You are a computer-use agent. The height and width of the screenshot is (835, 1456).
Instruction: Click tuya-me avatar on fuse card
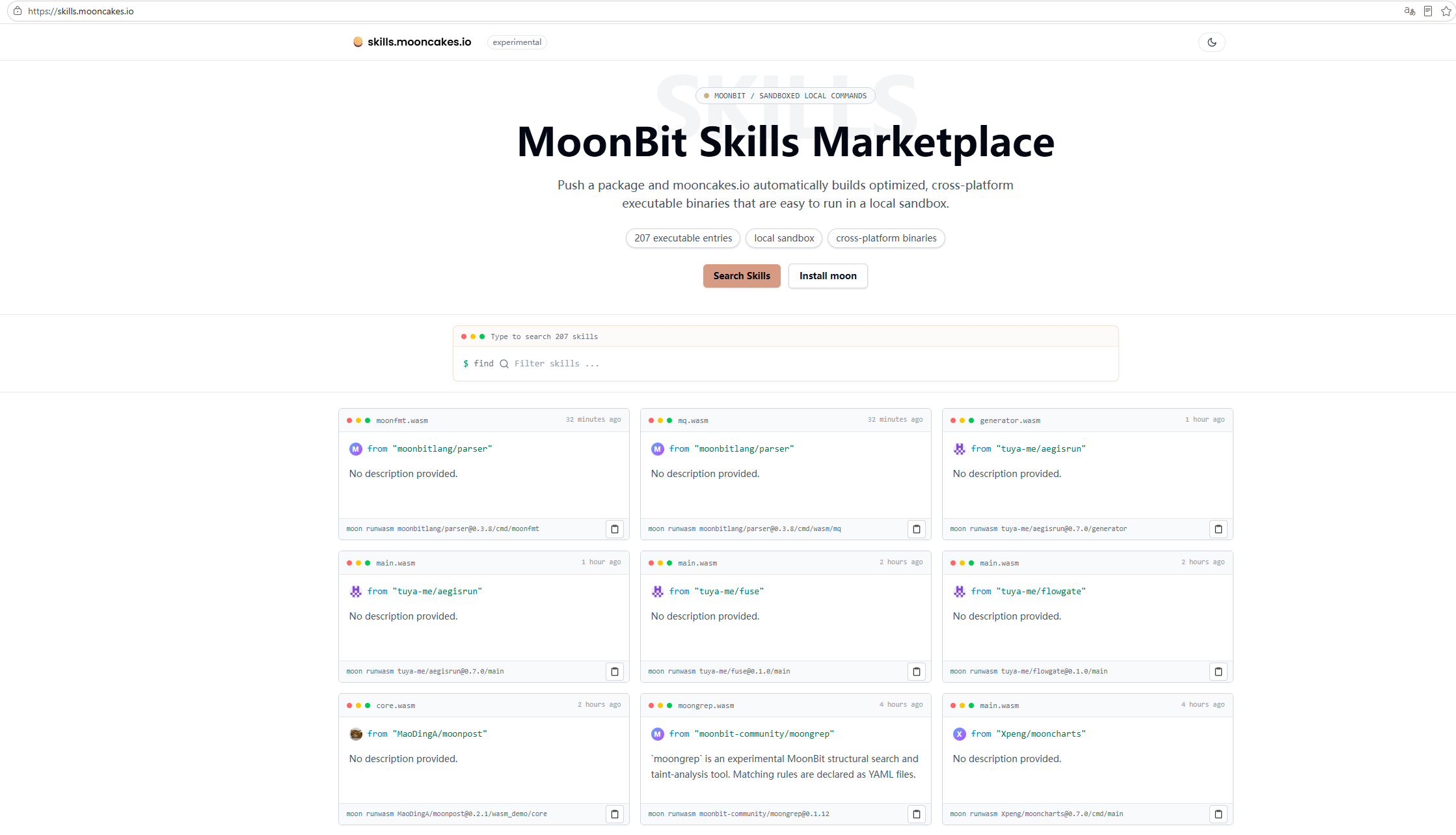(657, 592)
